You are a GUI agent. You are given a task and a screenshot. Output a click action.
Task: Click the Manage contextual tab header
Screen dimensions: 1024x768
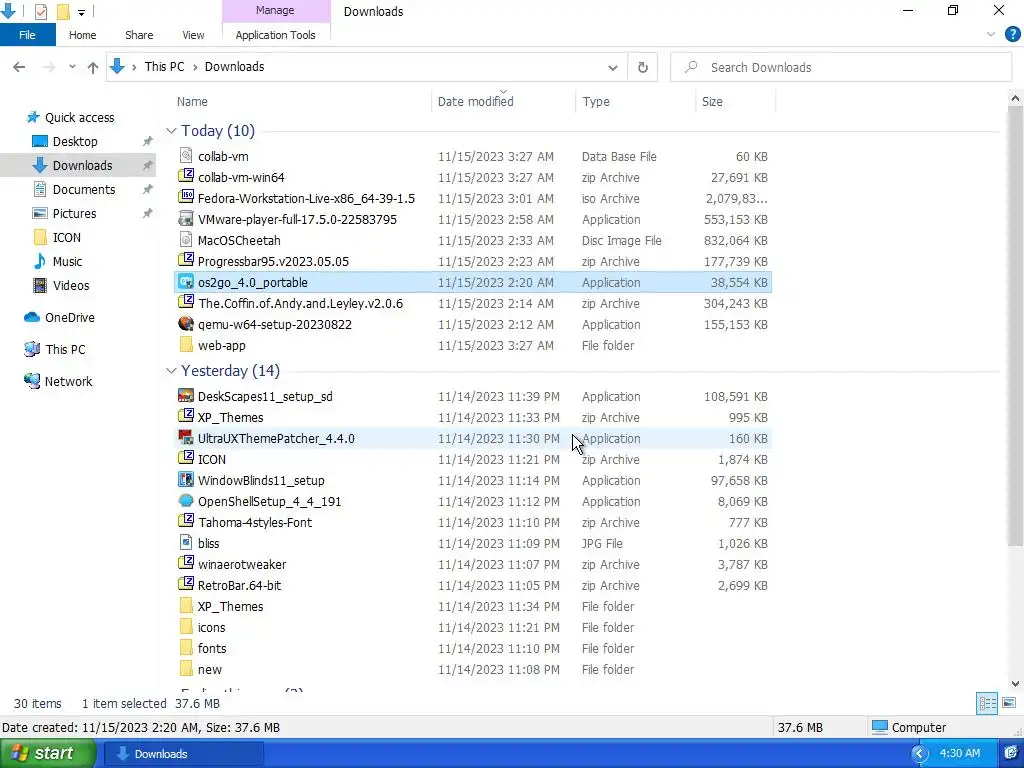coord(275,10)
